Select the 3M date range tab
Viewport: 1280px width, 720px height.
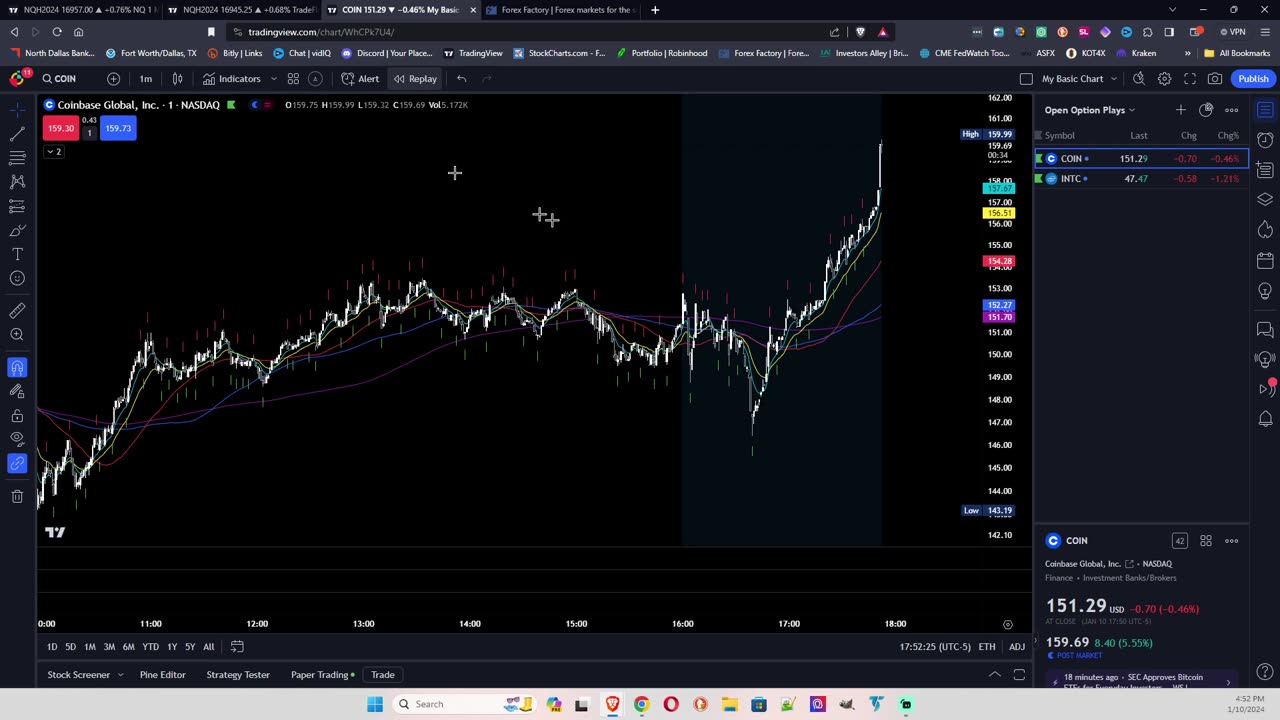[109, 647]
